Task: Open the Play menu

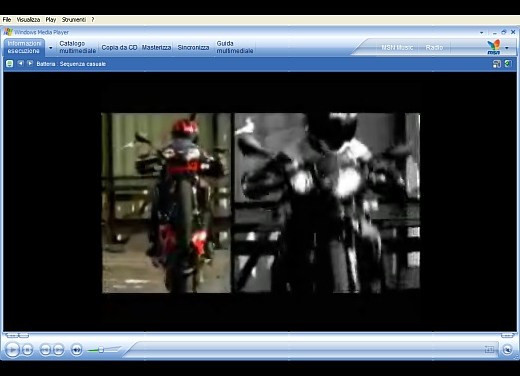Action: click(51, 20)
